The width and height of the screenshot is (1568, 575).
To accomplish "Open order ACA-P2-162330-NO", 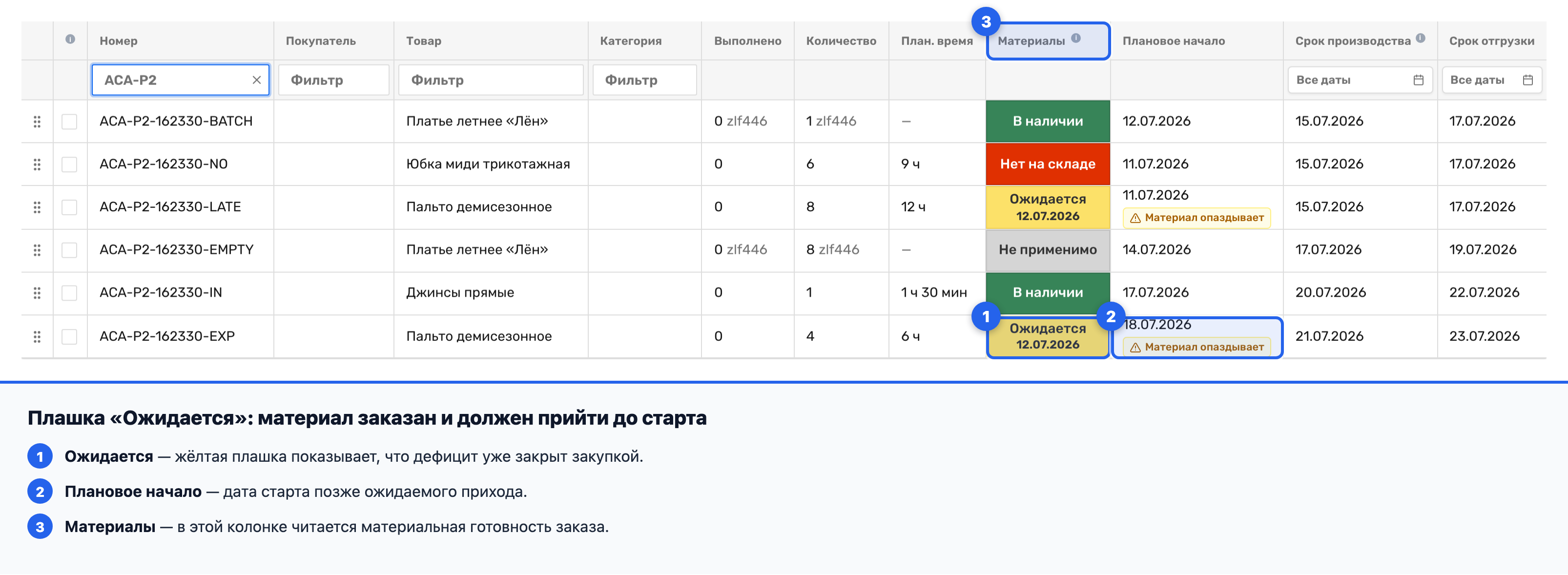I will point(164,164).
